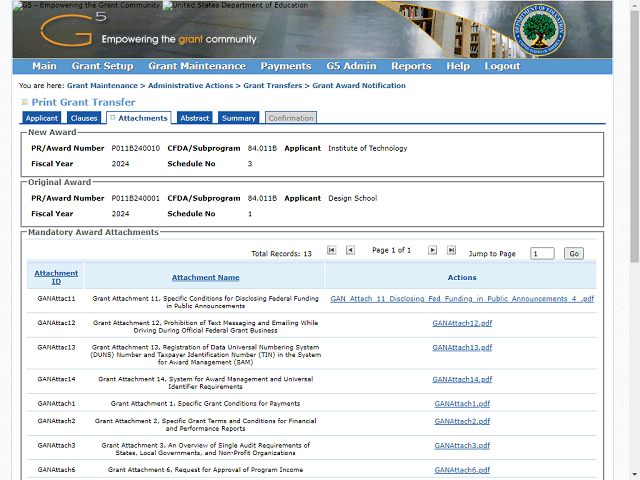Sort by Attachment Name column header
640x480 pixels.
205,277
